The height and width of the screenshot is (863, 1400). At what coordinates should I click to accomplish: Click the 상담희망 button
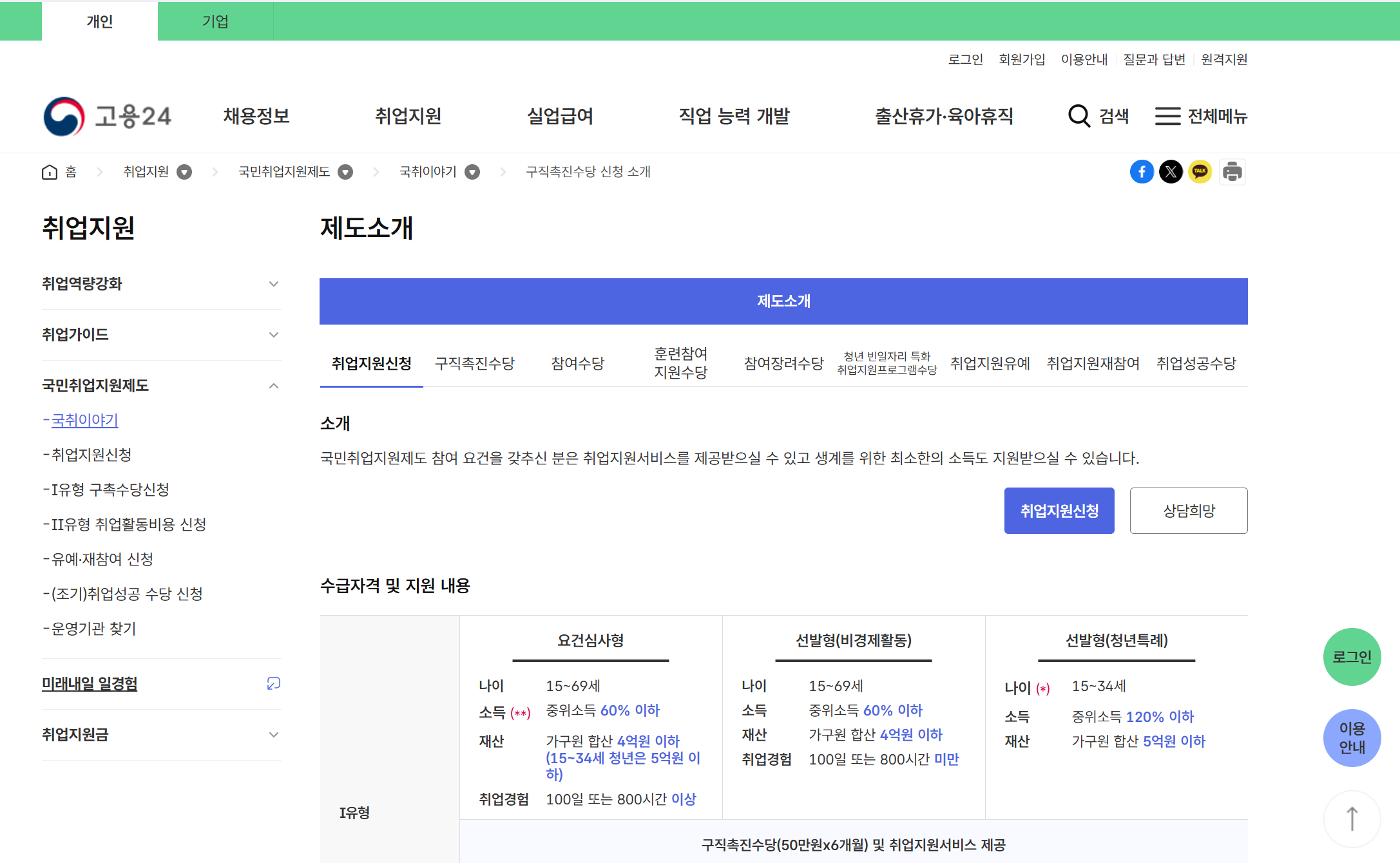click(1188, 511)
